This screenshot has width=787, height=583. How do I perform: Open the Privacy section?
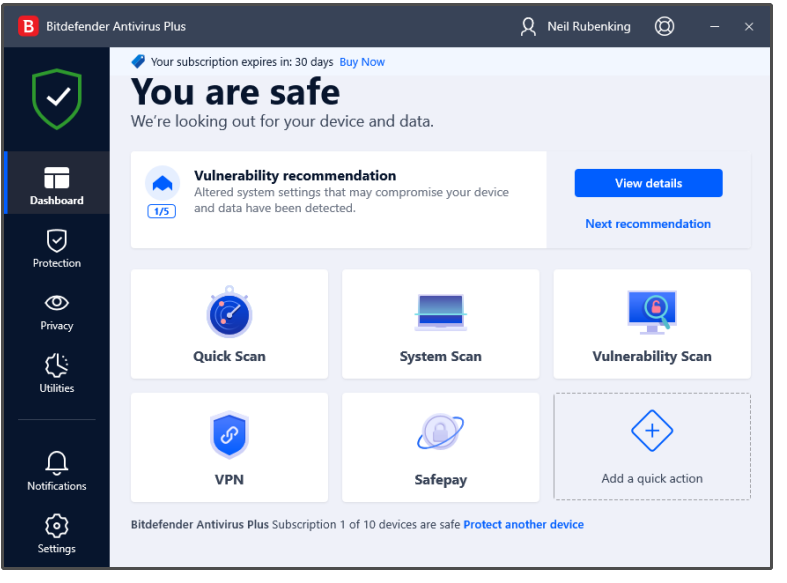click(x=57, y=312)
